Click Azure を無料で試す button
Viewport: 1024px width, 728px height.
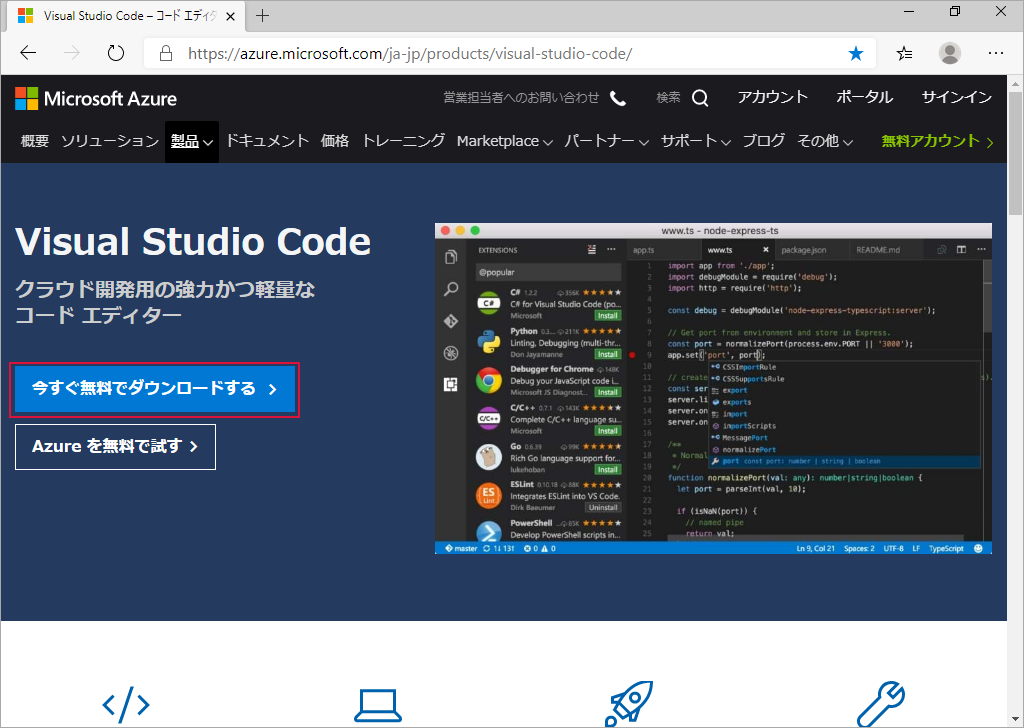pos(116,447)
